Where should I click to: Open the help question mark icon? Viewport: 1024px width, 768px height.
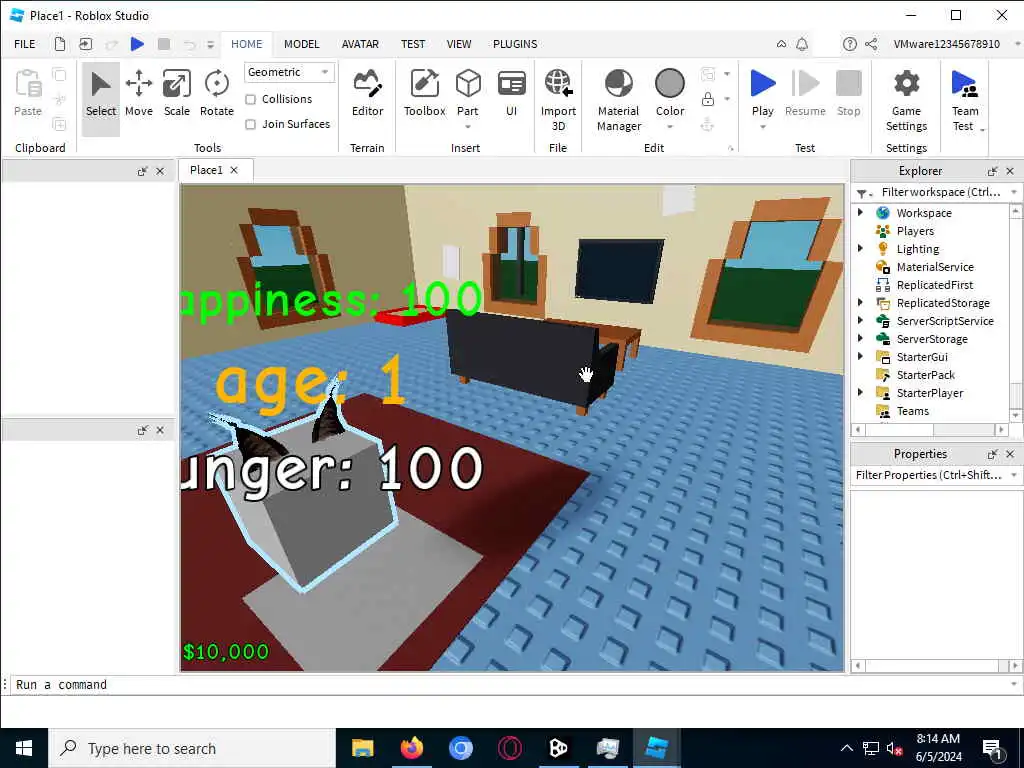pos(849,44)
